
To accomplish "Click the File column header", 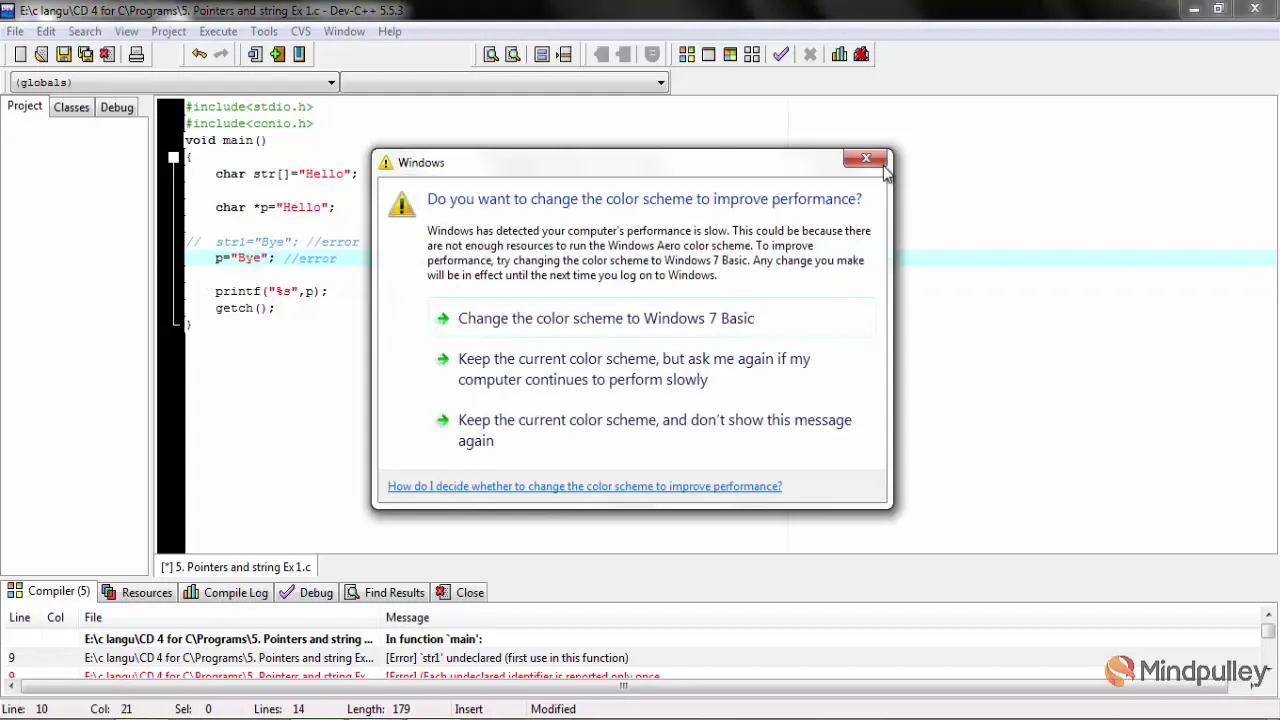I will [93, 617].
